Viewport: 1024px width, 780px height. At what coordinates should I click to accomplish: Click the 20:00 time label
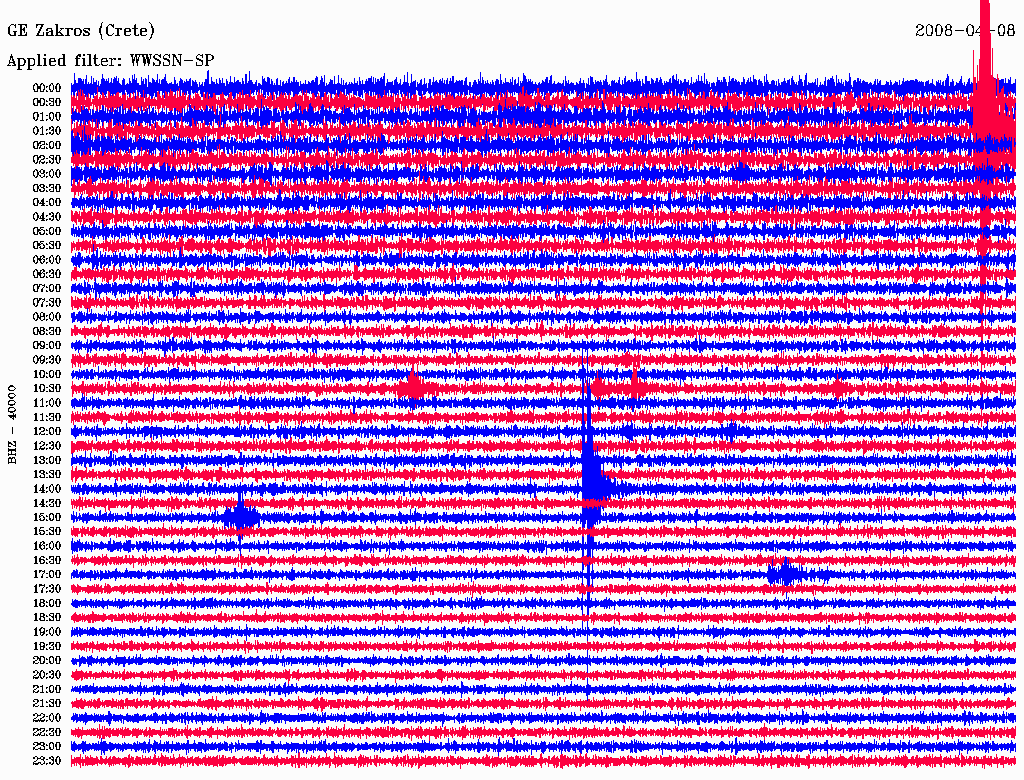click(x=47, y=660)
